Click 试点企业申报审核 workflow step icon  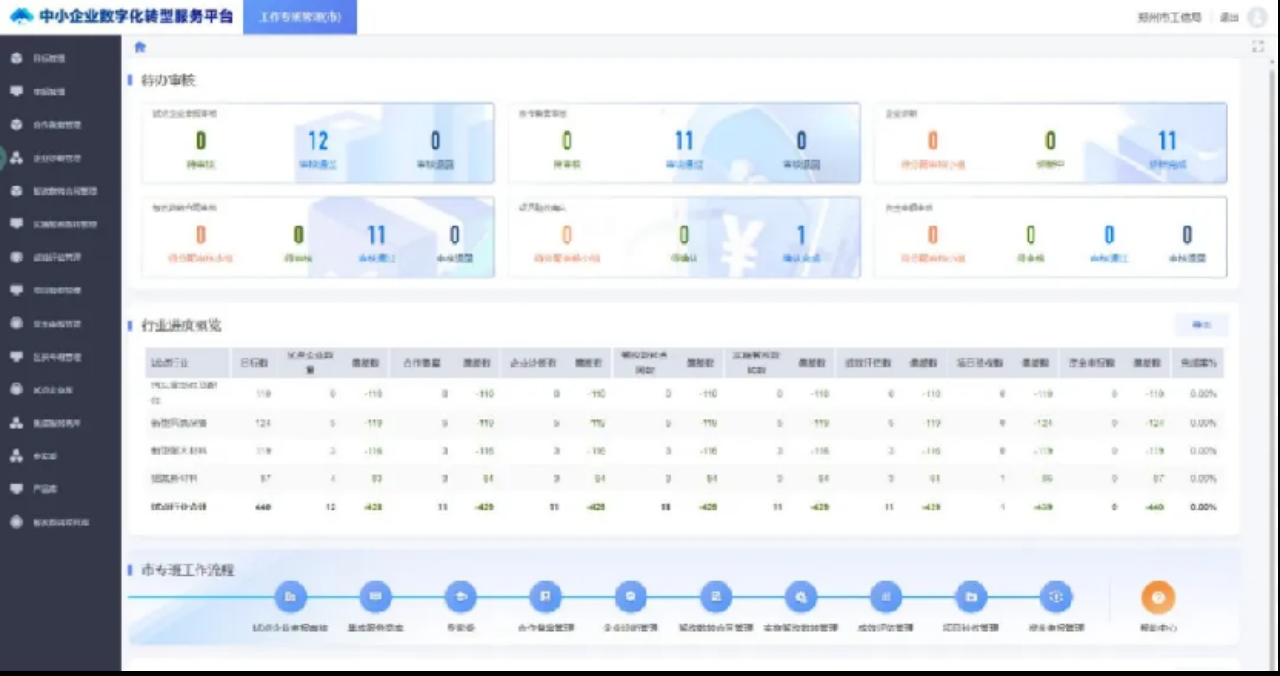coord(290,597)
